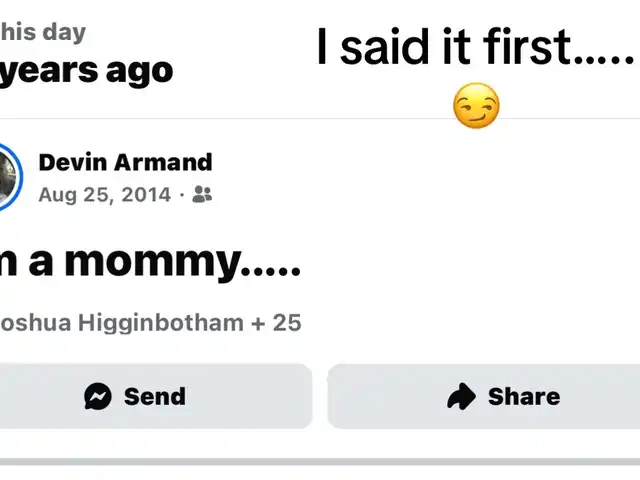Click the Share arrow icon
Image resolution: width=640 pixels, height=480 pixels.
[x=461, y=397]
